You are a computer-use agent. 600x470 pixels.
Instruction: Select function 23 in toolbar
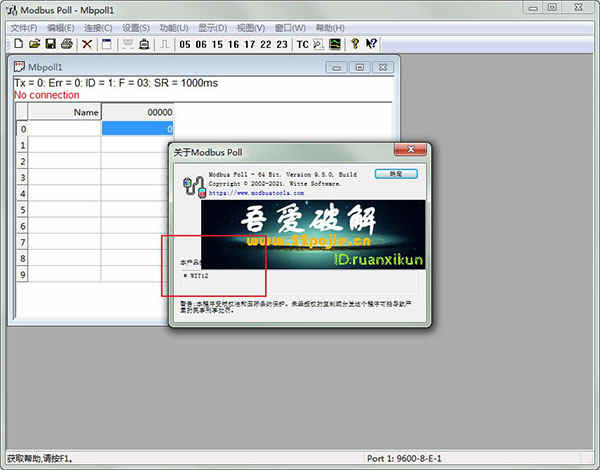(x=282, y=45)
